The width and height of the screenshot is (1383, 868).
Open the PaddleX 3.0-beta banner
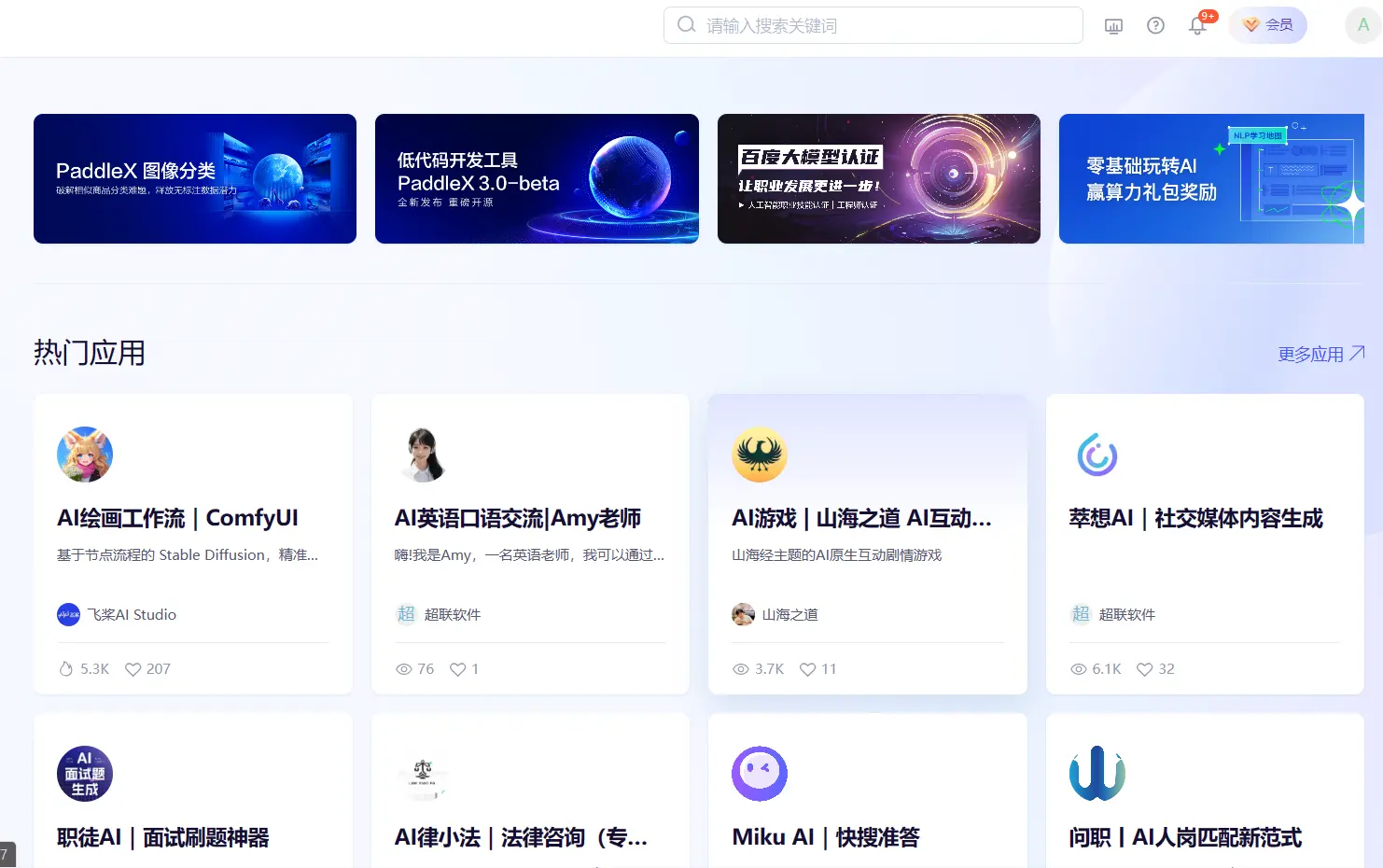coord(537,178)
